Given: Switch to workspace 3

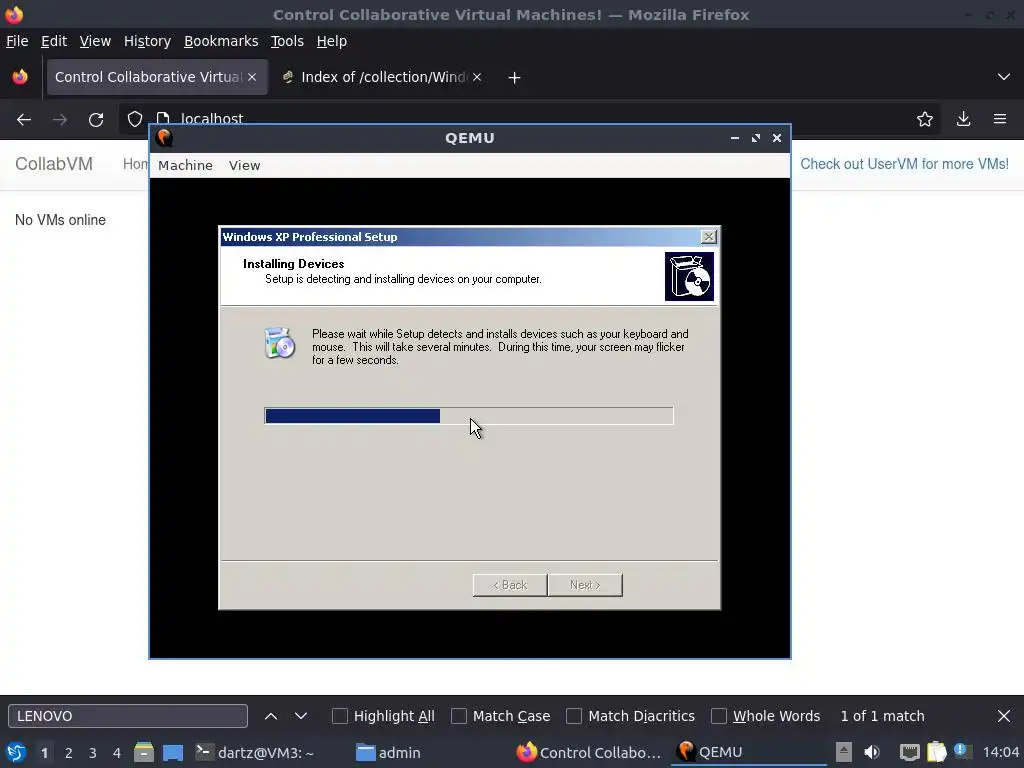Looking at the screenshot, I should click(x=93, y=753).
